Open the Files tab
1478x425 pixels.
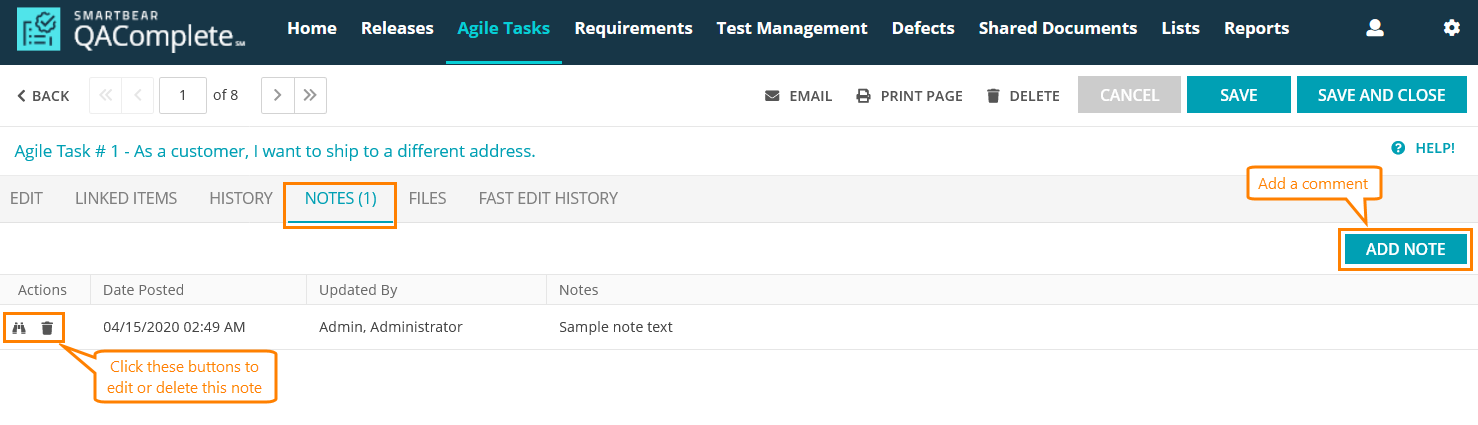pos(427,198)
